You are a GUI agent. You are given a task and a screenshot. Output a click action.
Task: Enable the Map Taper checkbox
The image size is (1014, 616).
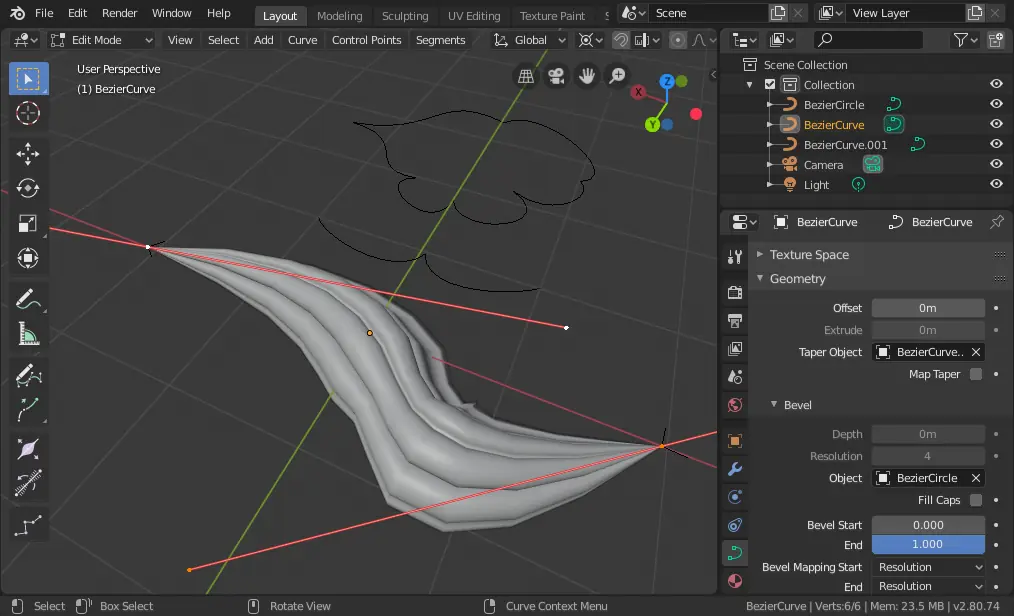[x=975, y=374]
